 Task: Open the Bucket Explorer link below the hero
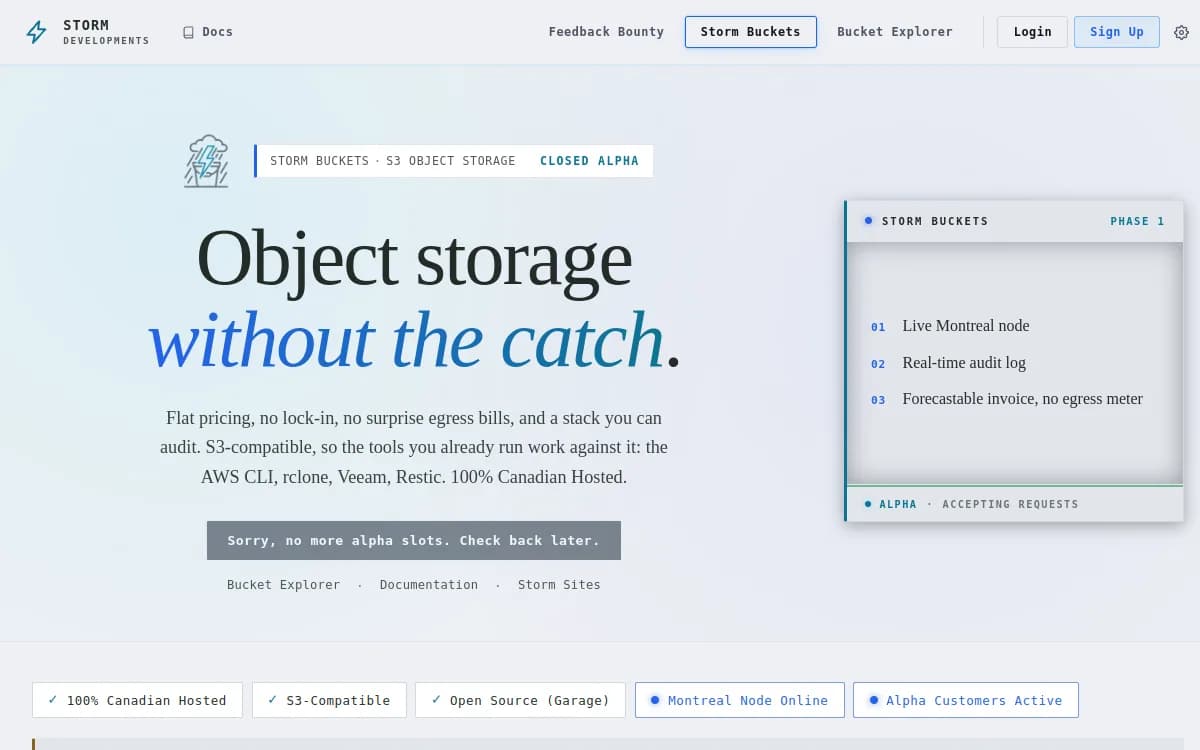[283, 585]
